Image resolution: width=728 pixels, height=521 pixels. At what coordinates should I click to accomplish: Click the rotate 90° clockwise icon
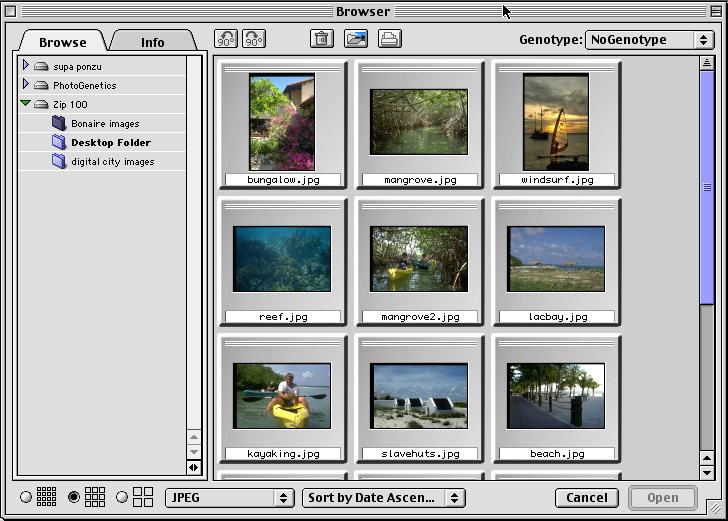point(254,39)
